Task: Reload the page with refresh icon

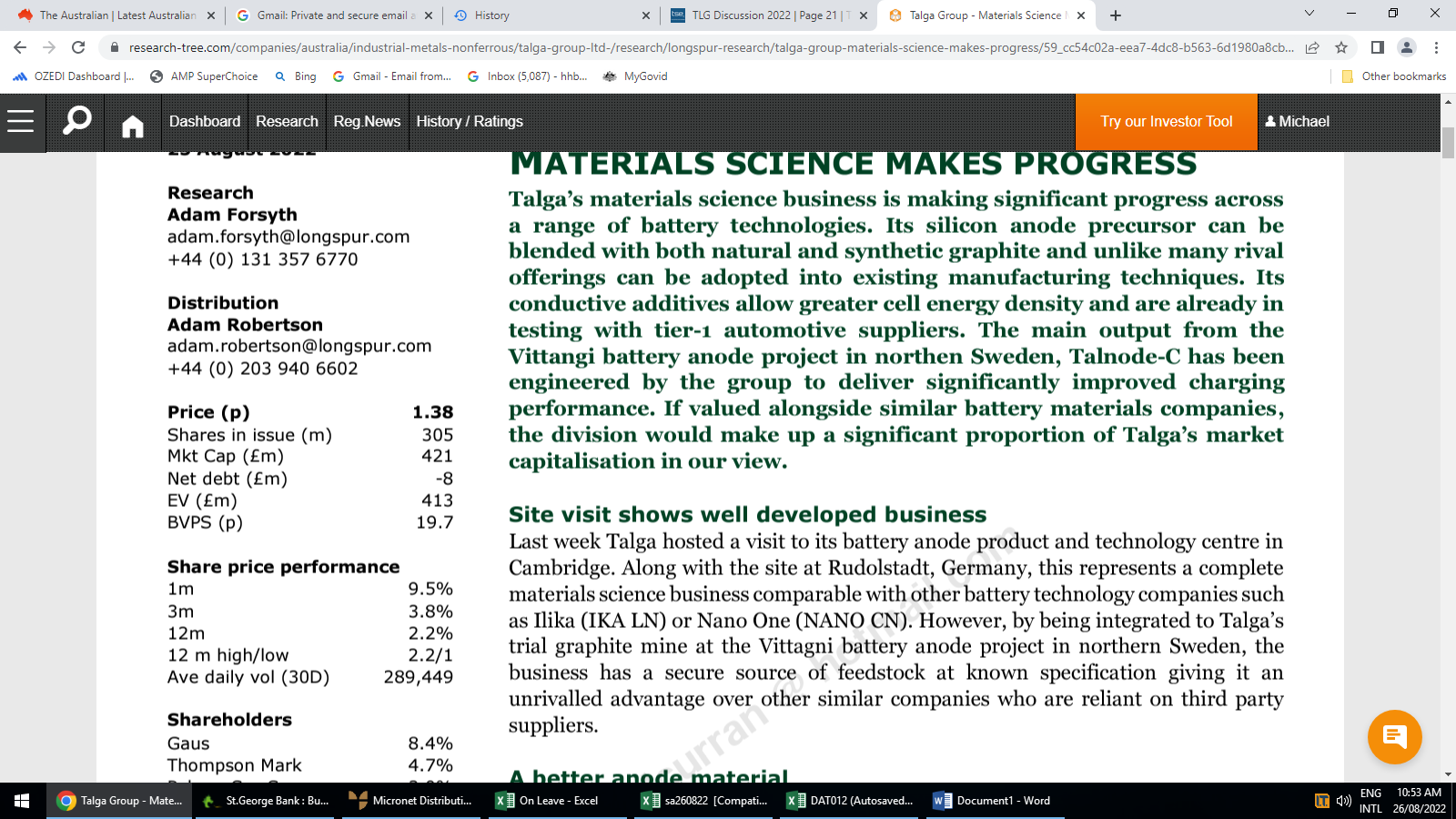Action: pos(78,47)
